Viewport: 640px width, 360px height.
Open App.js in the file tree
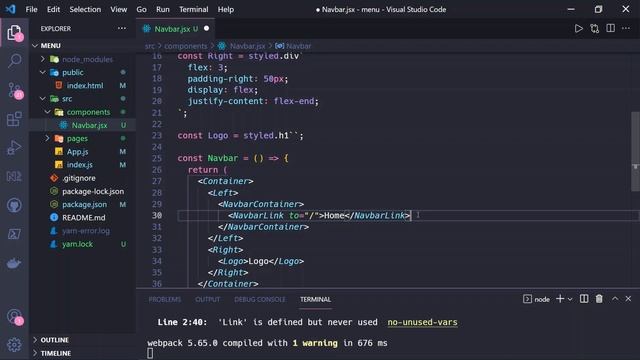(78, 152)
